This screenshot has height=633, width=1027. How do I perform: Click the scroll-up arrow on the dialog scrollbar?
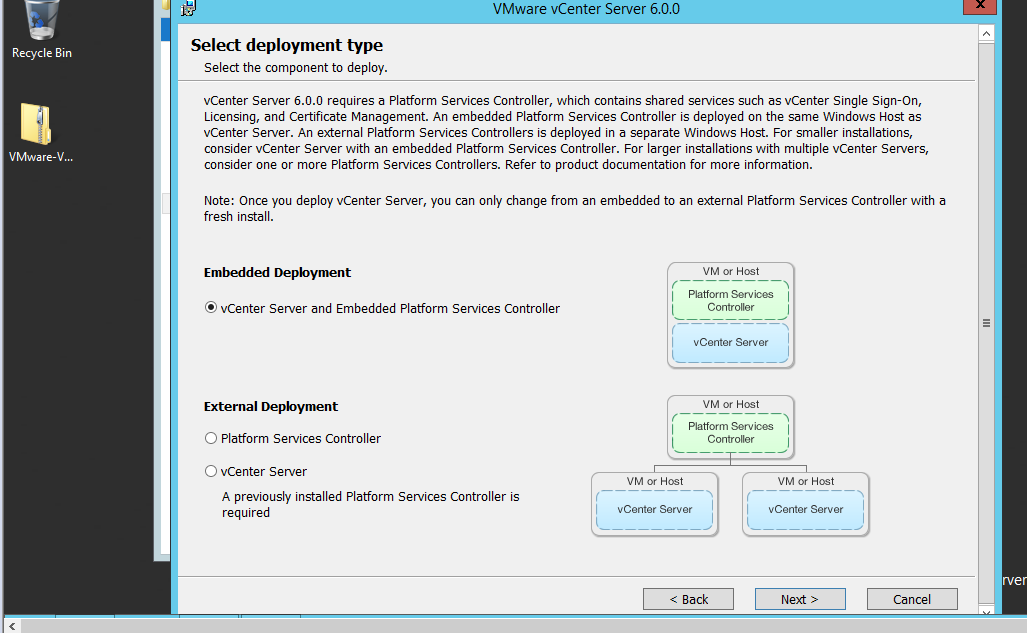tap(986, 32)
